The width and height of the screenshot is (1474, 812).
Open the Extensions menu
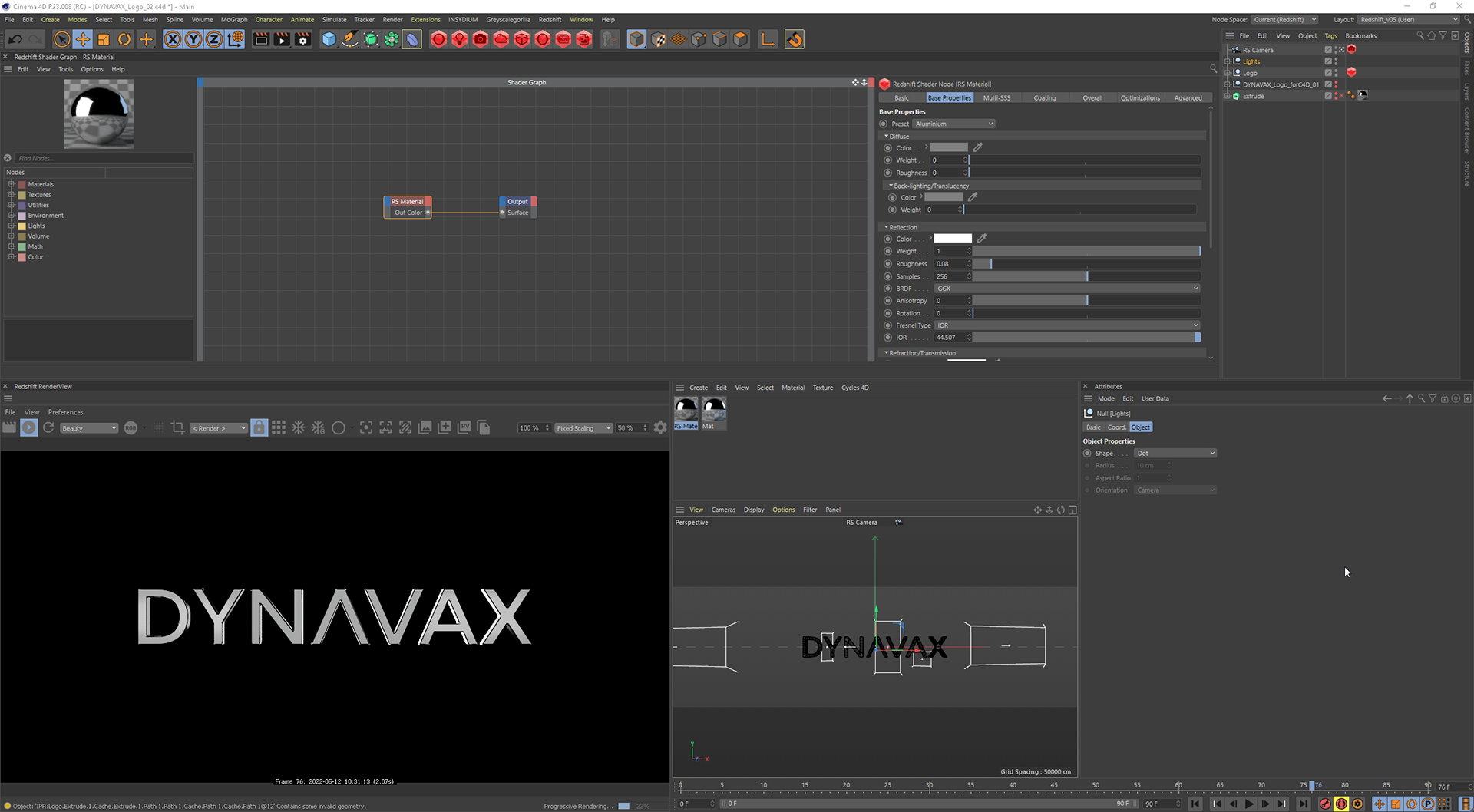(x=425, y=19)
